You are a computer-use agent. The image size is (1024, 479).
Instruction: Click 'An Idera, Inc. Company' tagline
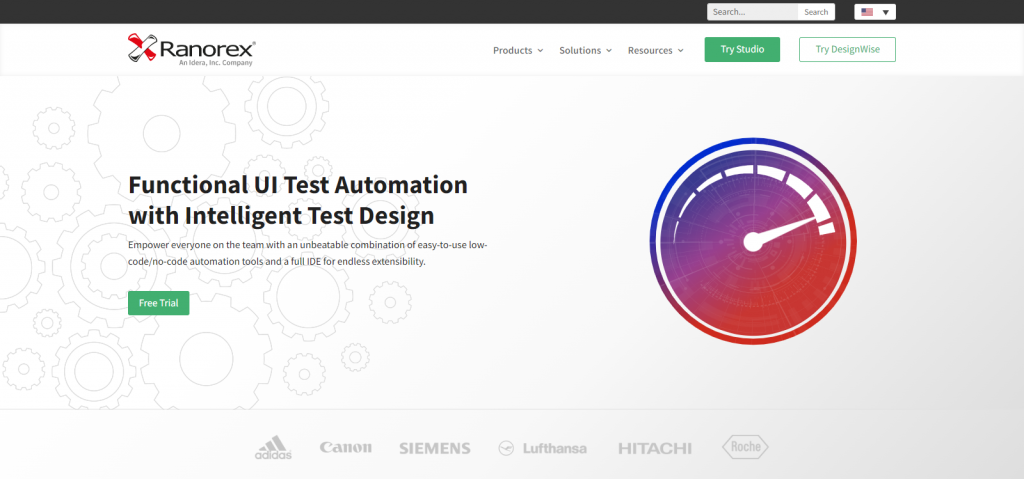[216, 63]
